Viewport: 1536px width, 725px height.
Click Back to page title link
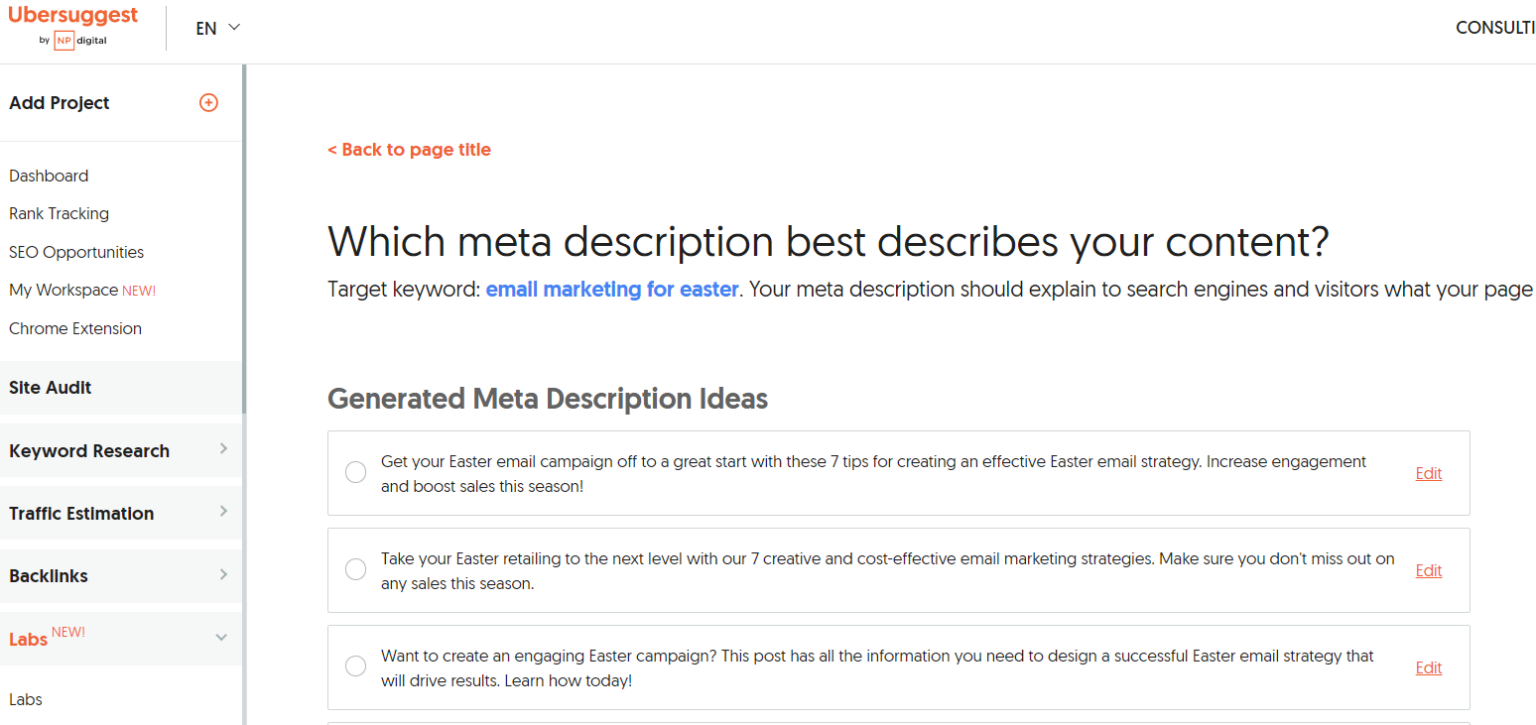click(x=409, y=150)
